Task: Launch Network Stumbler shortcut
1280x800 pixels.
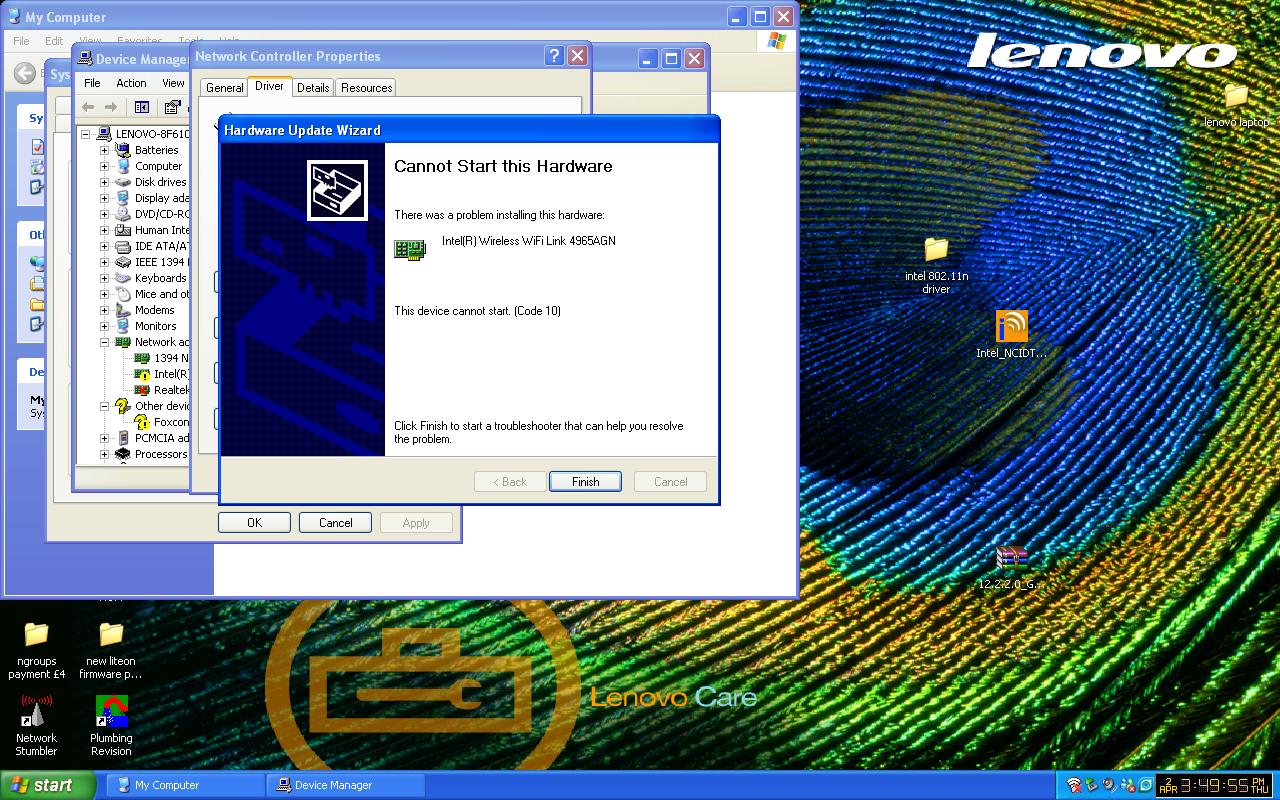Action: pos(36,726)
